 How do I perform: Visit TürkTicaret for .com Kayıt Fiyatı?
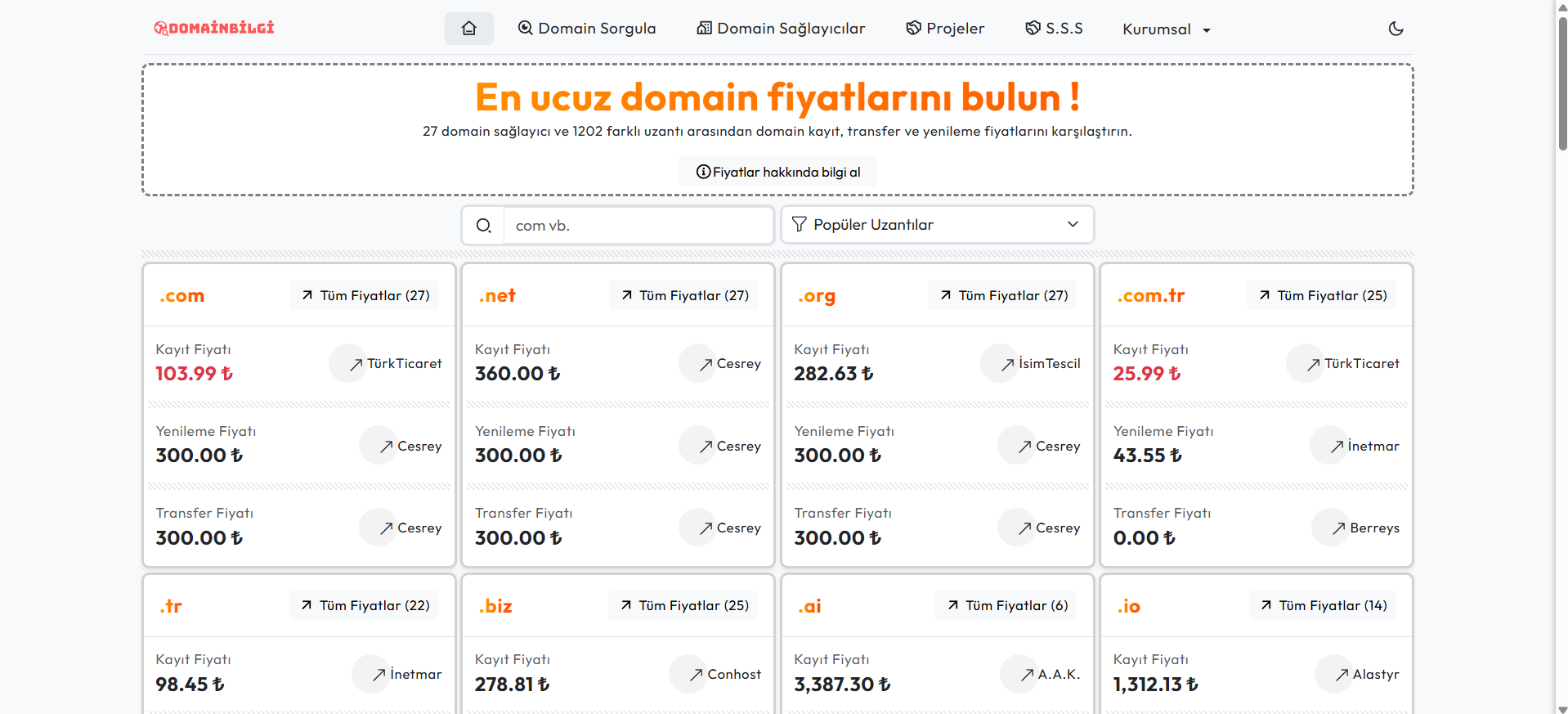click(386, 363)
